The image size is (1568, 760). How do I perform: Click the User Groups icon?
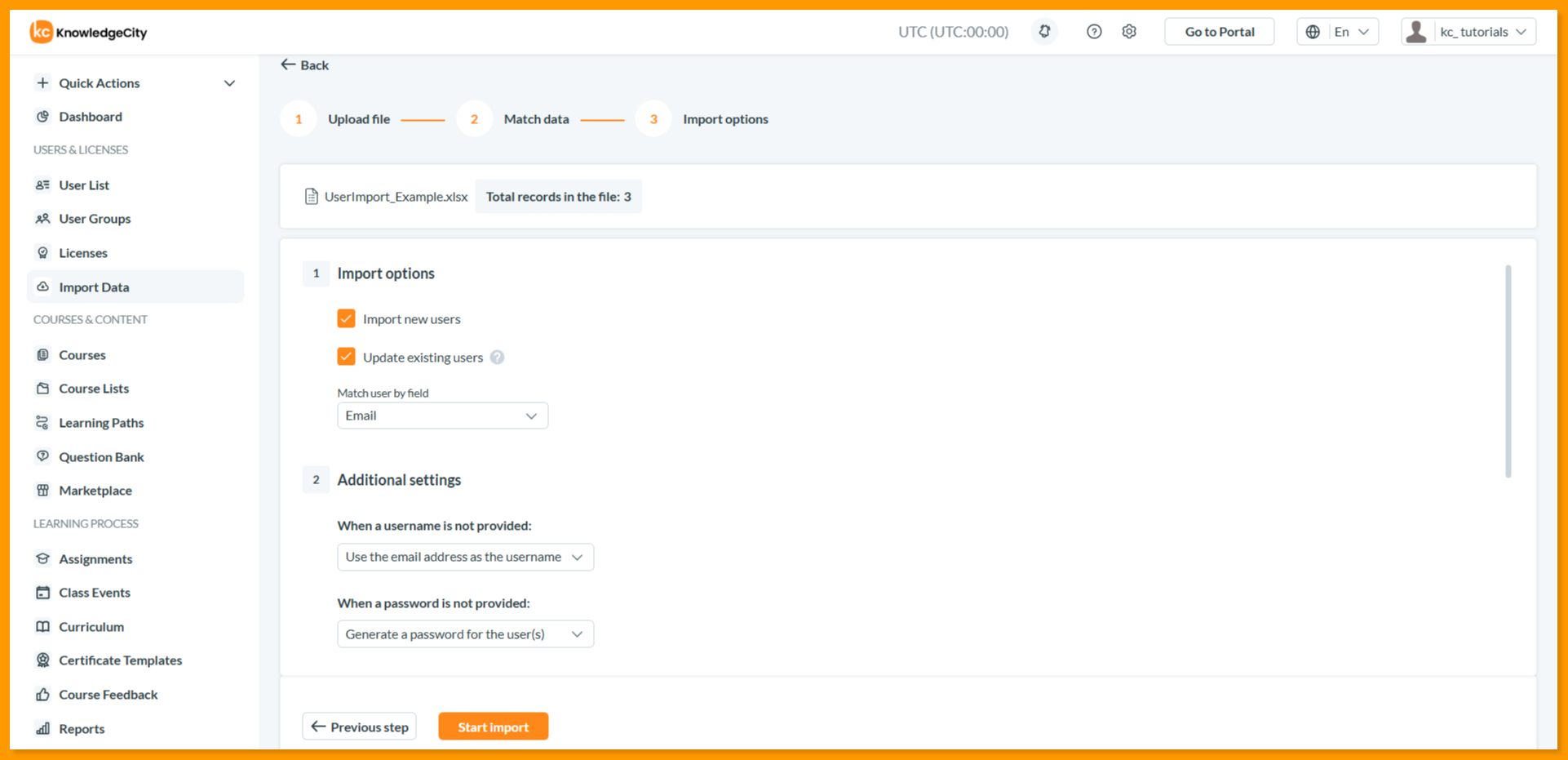(x=43, y=219)
